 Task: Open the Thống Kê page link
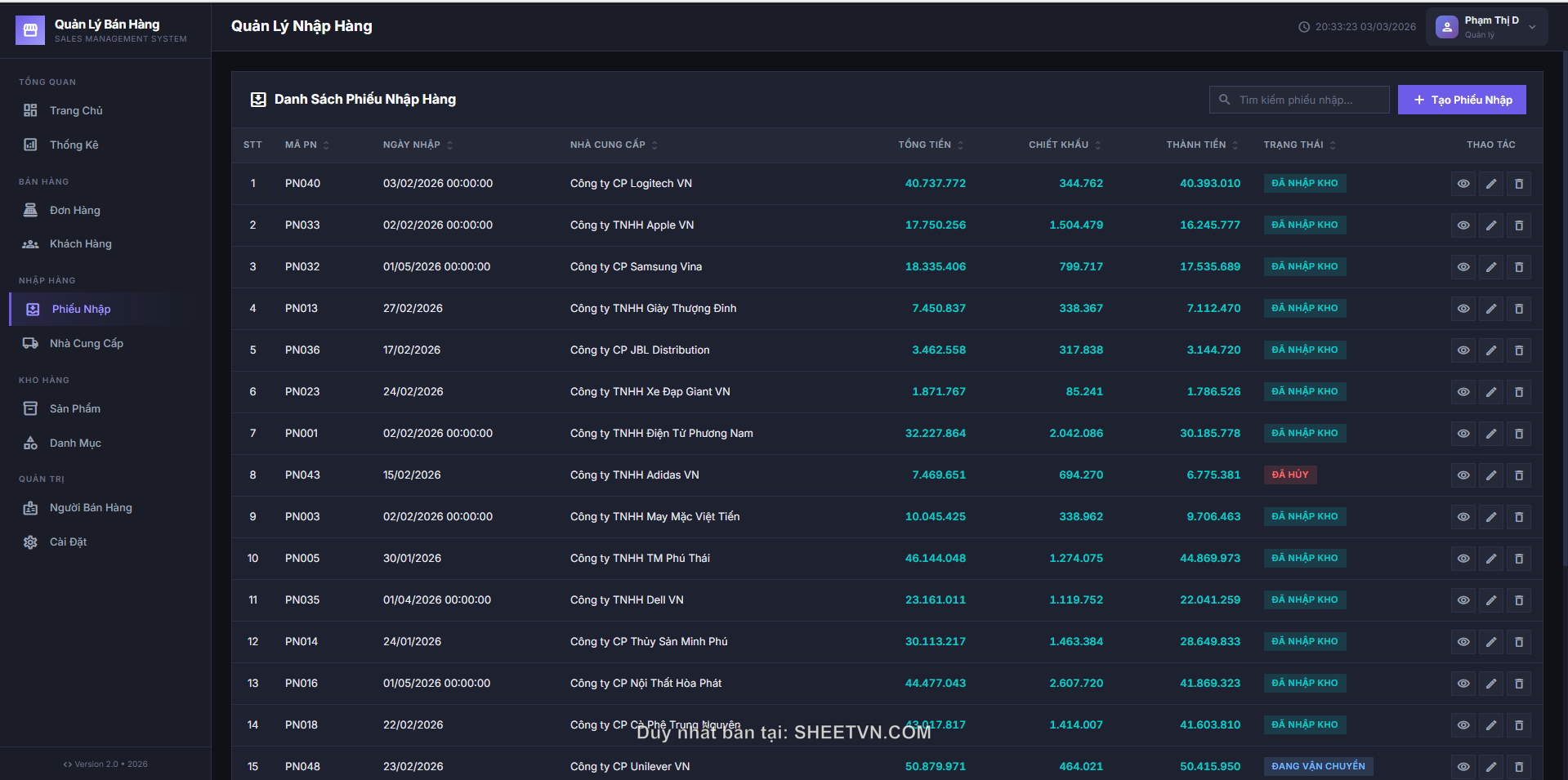coord(74,145)
